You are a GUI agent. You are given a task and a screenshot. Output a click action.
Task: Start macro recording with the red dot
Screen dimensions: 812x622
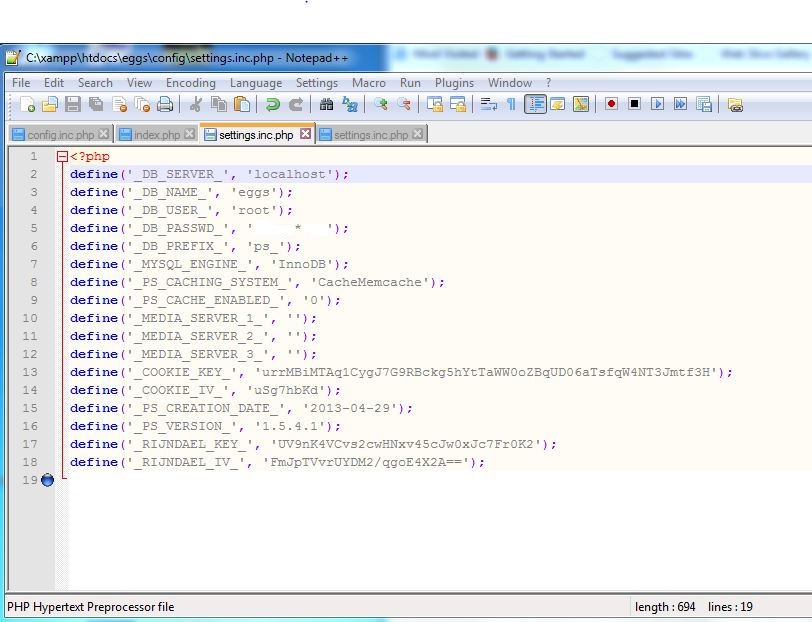[612, 104]
